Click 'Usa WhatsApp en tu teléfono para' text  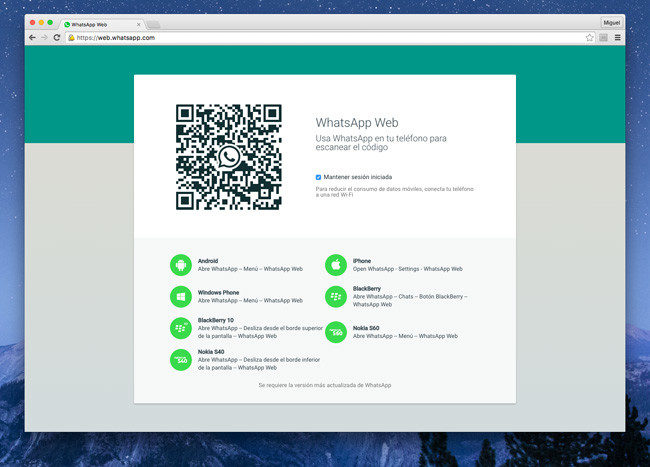pyautogui.click(x=381, y=138)
